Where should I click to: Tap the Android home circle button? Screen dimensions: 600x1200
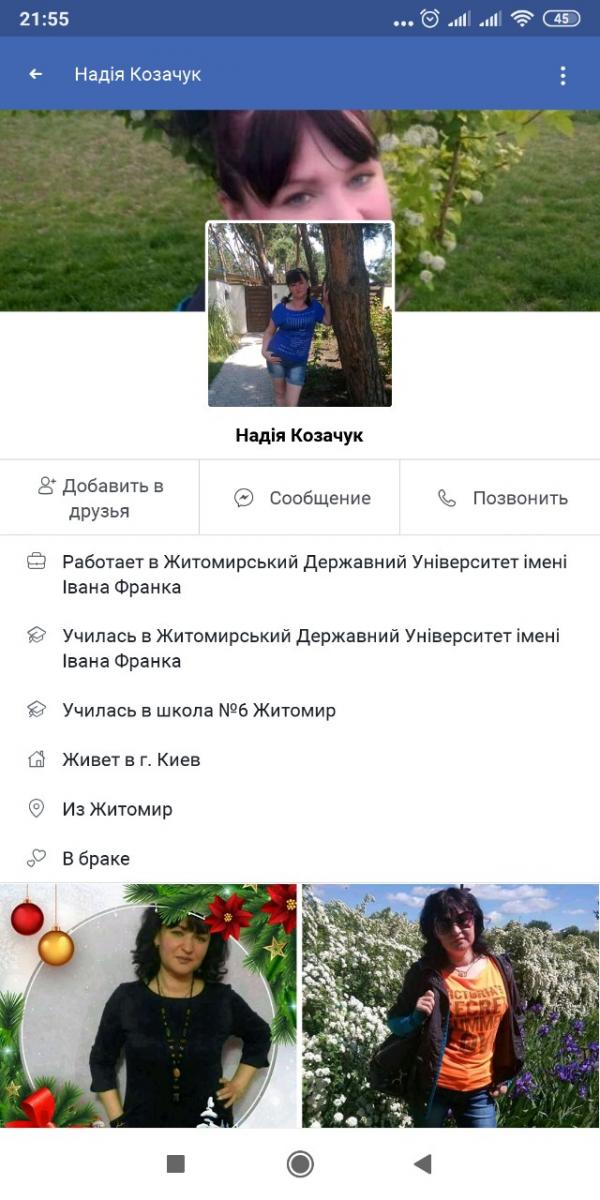[x=299, y=1164]
